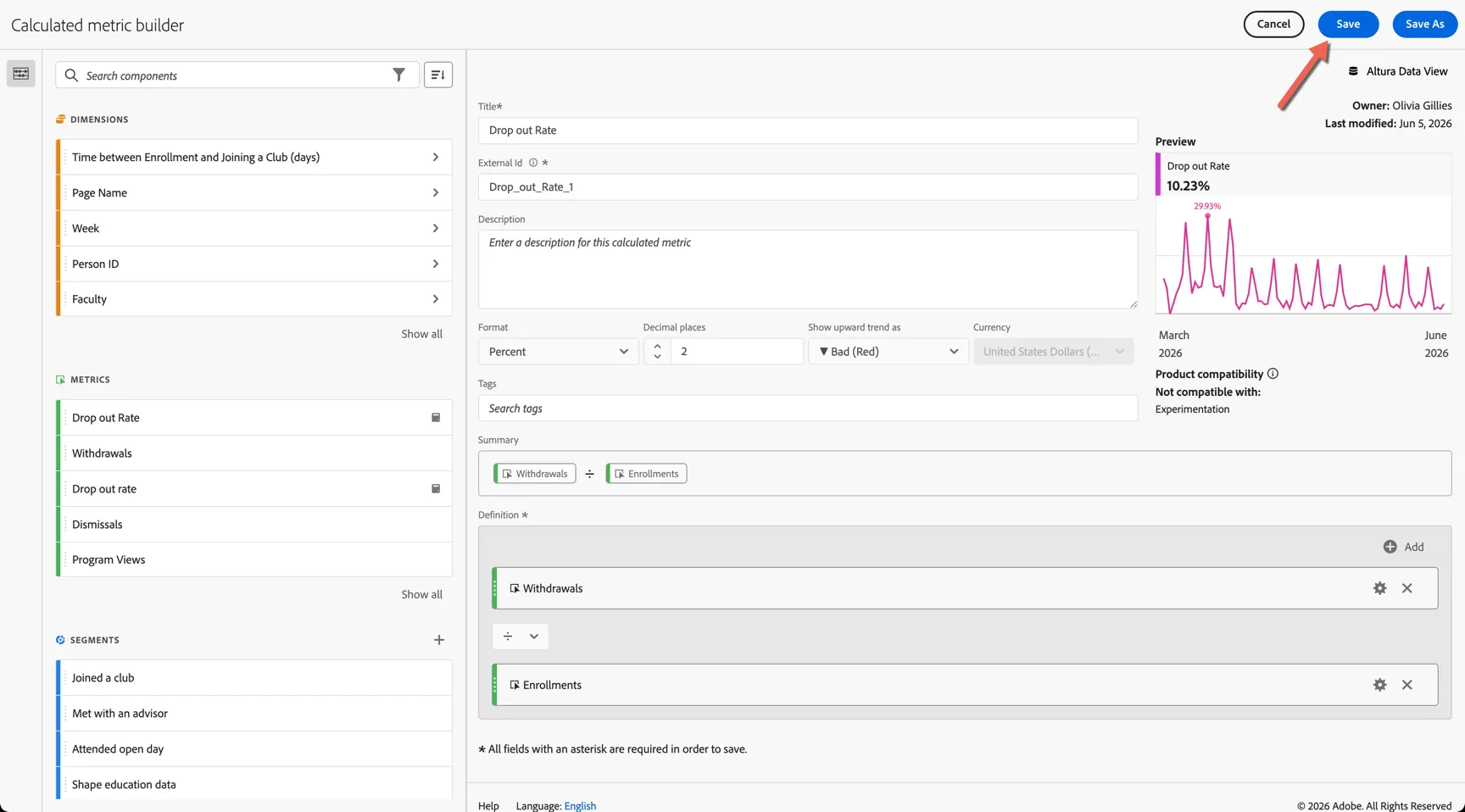Click the Search tags field
Screen dimensions: 1465x812
(808, 409)
